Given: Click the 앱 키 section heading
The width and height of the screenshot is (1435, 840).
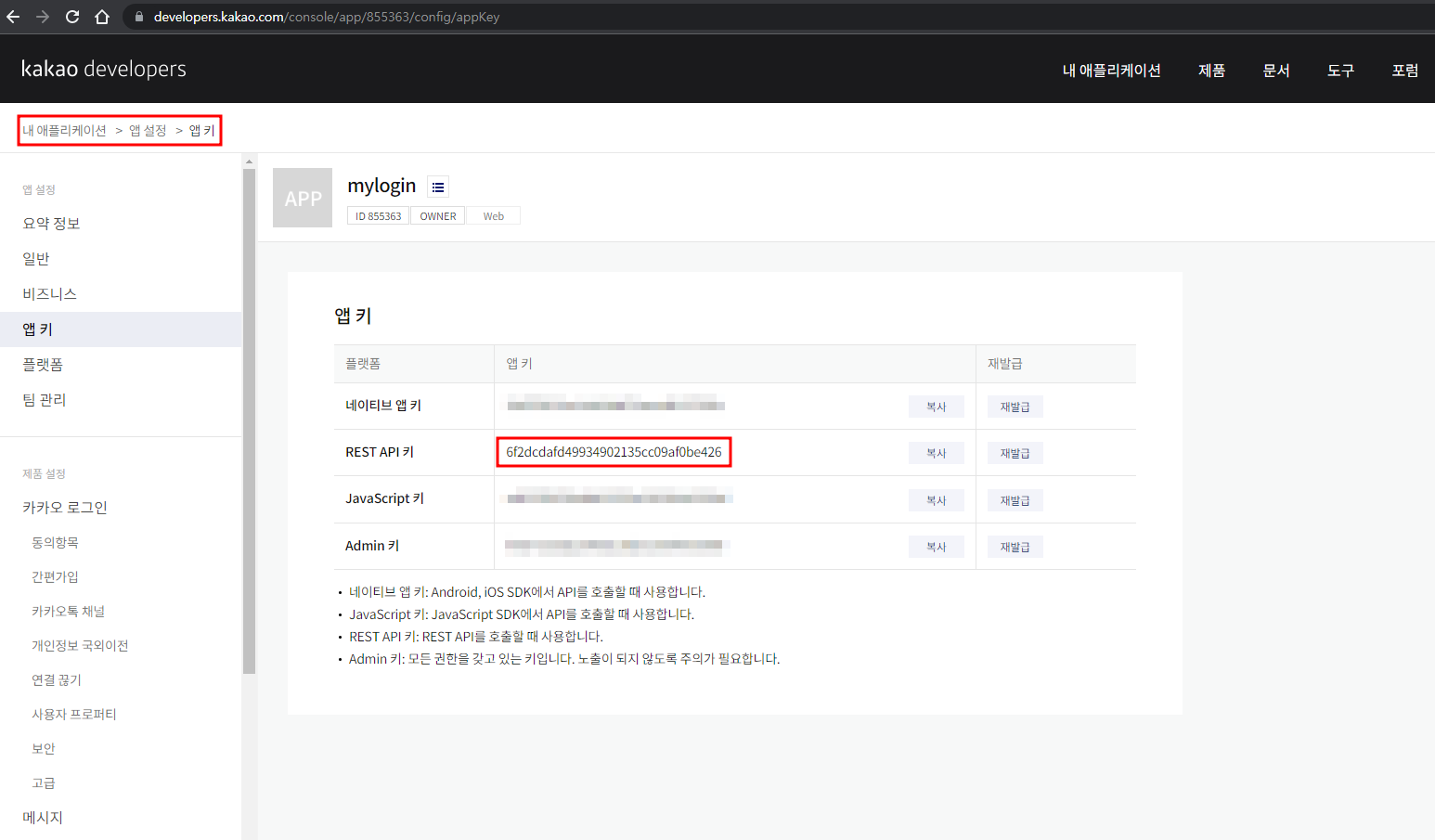Looking at the screenshot, I should [353, 316].
